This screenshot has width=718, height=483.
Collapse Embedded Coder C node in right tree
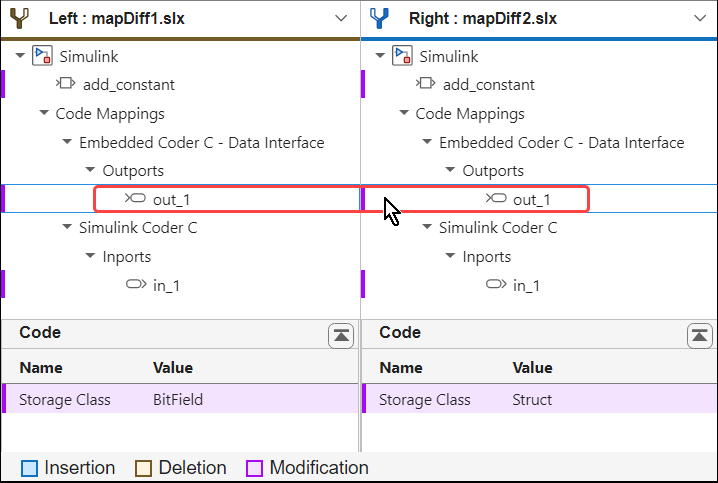[x=427, y=142]
